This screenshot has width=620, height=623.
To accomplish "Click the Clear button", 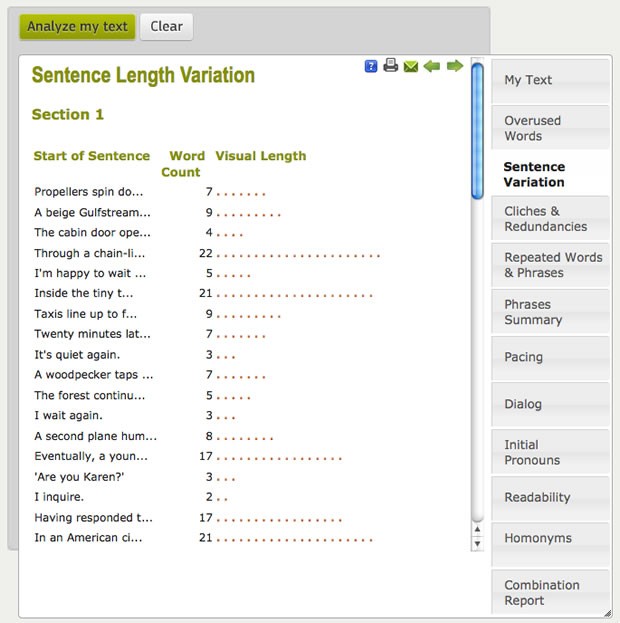I will (x=167, y=27).
